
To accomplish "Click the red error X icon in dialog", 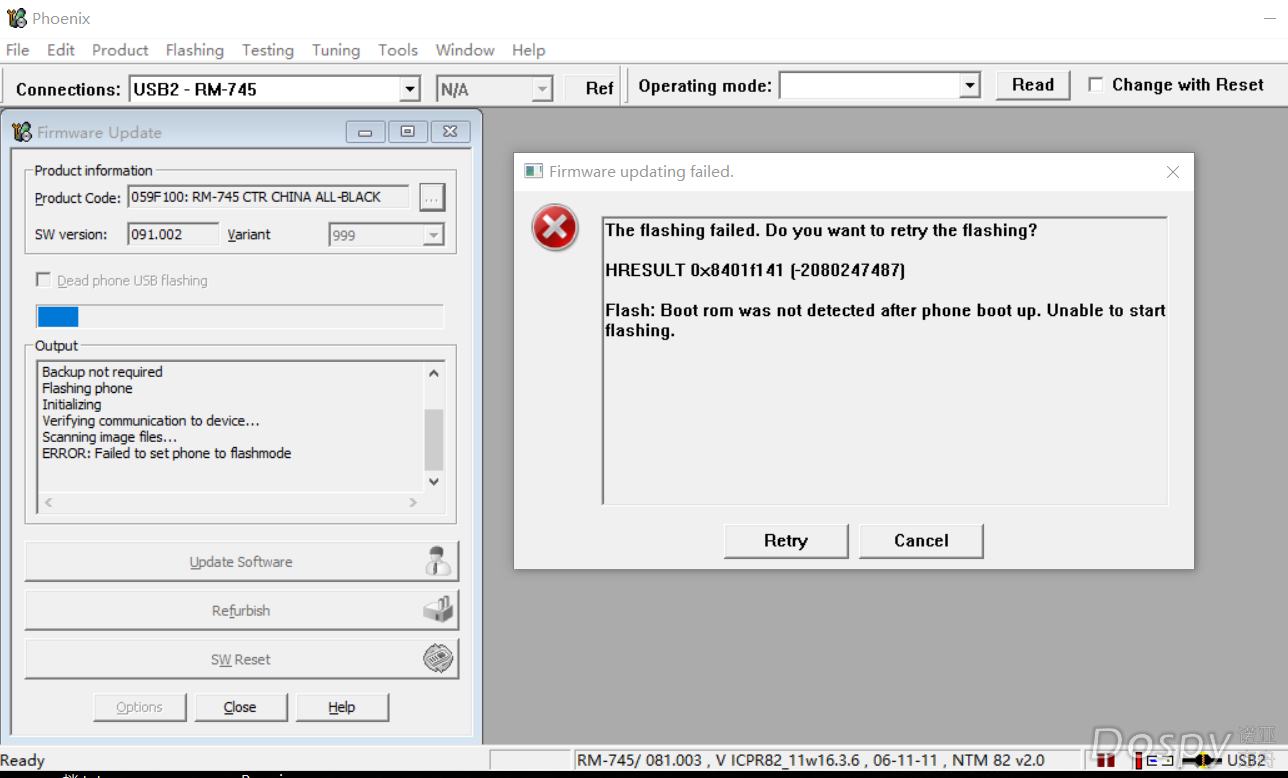I will pos(555,228).
